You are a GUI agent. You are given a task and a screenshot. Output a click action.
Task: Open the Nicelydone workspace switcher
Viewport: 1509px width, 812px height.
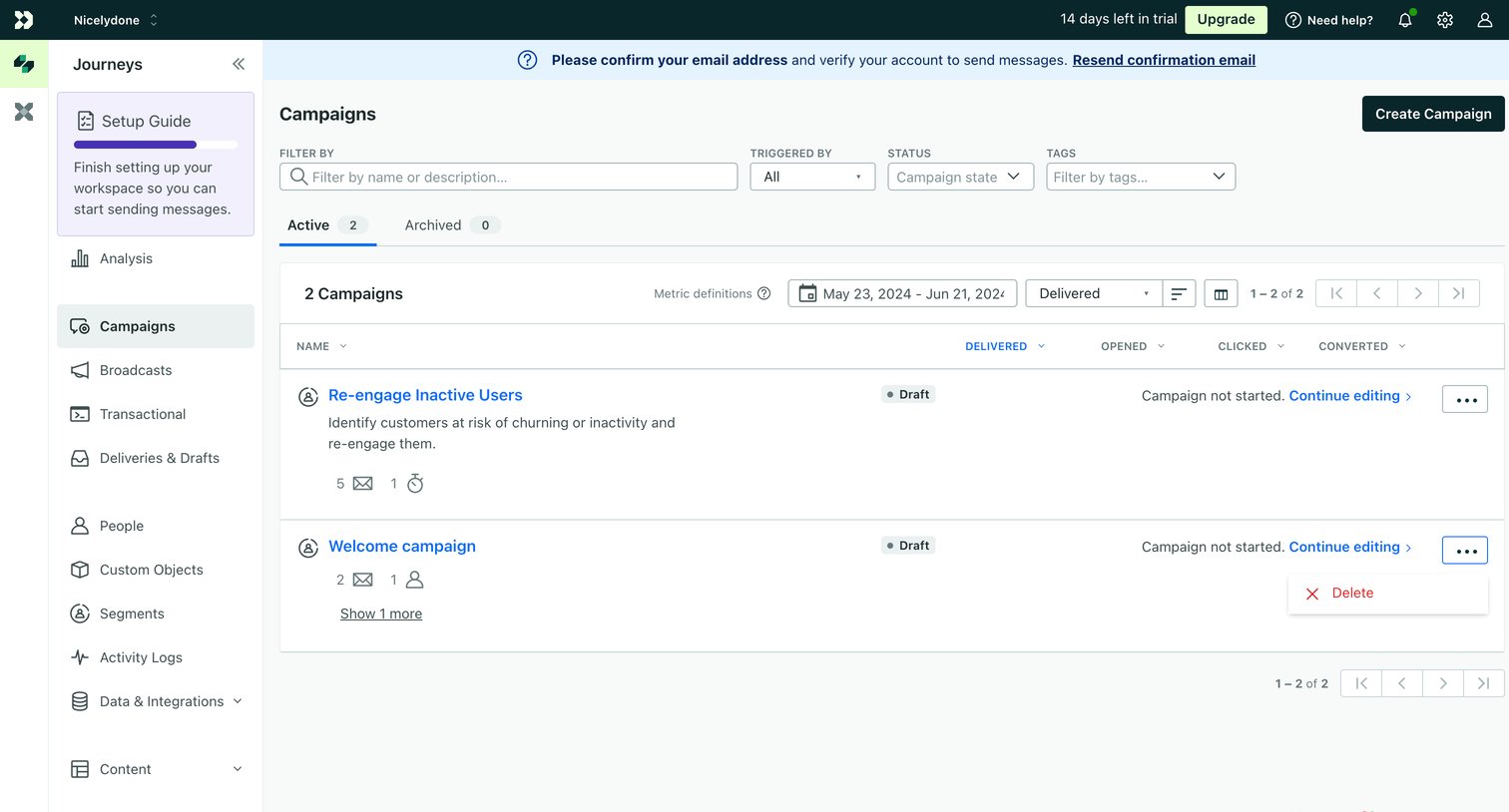(x=116, y=20)
